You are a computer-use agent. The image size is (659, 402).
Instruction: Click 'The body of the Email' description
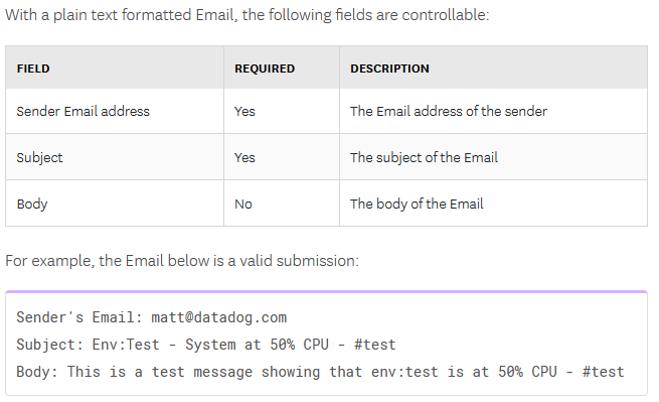416,204
